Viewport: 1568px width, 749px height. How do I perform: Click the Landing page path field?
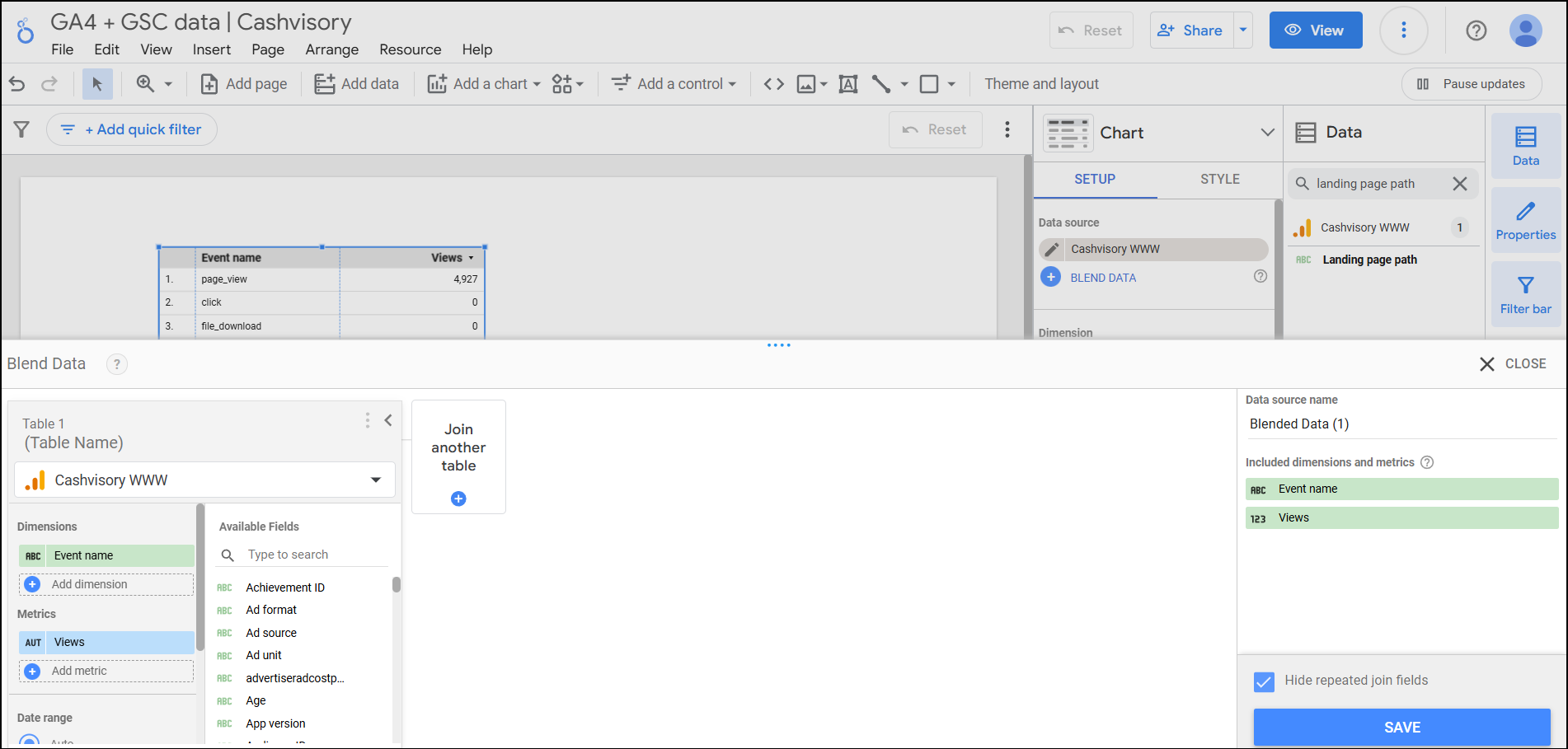1369,260
